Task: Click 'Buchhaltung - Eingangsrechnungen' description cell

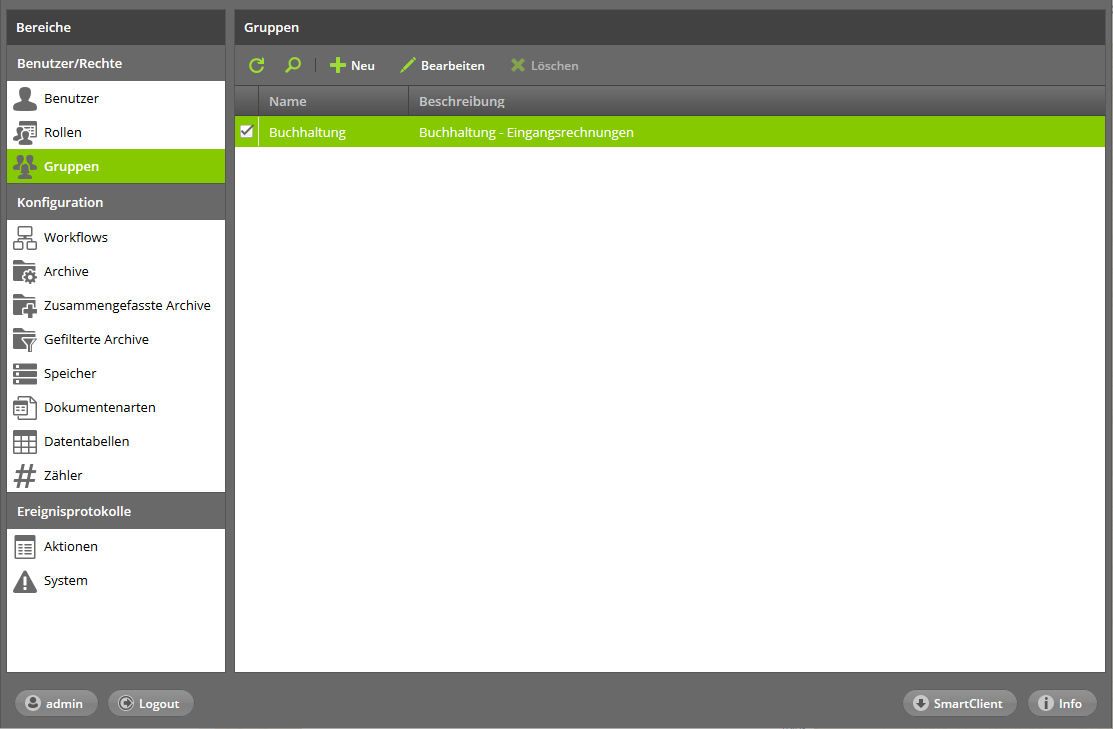Action: pyautogui.click(x=526, y=132)
